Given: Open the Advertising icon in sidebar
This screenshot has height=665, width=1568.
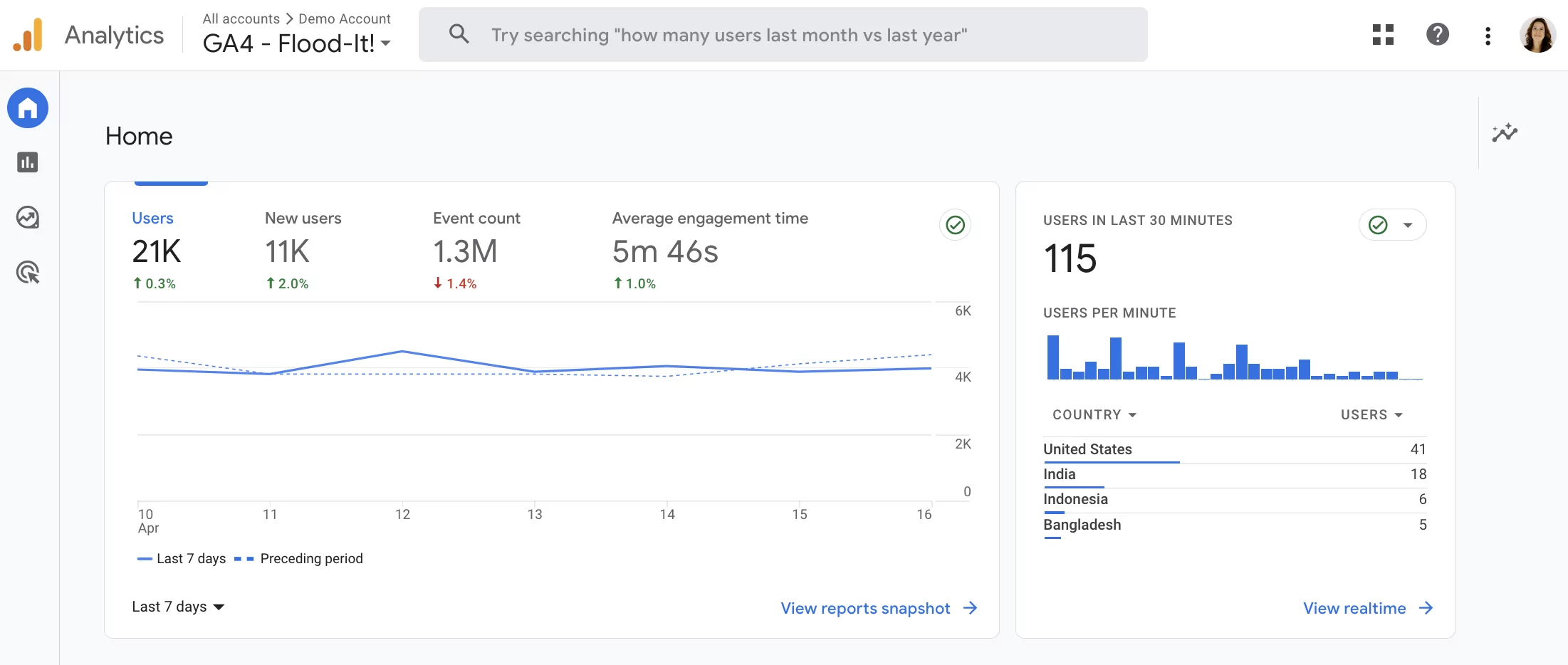Looking at the screenshot, I should click(28, 272).
